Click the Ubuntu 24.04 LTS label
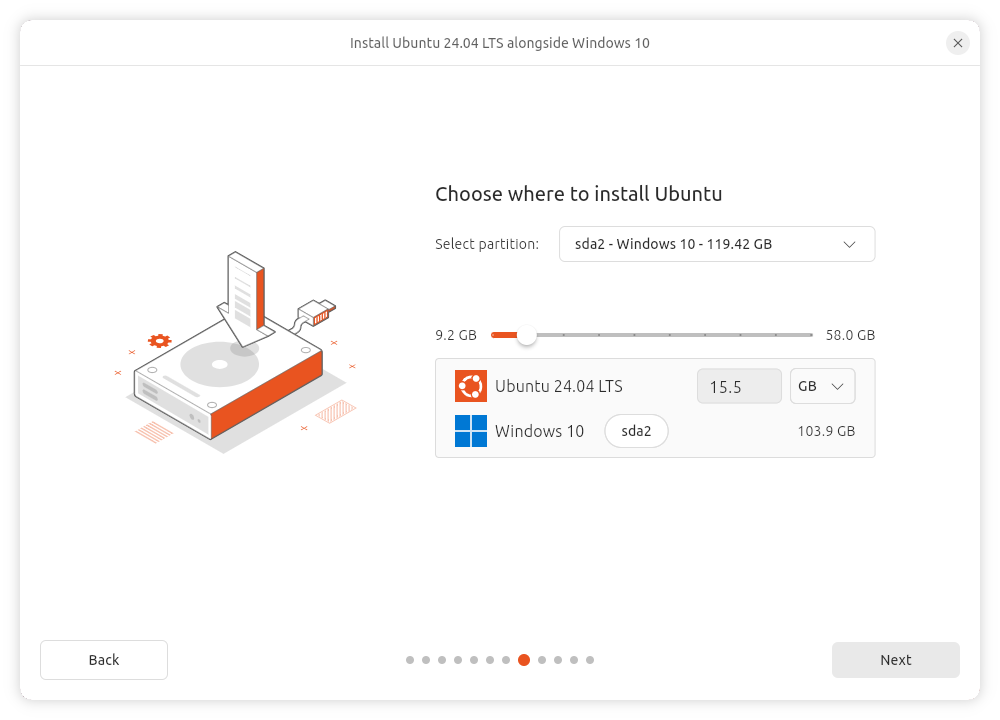 click(558, 386)
